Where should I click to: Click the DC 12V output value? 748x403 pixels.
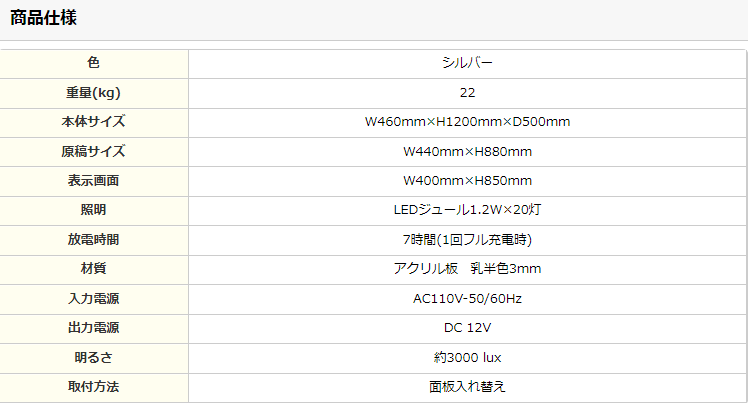[x=467, y=328]
